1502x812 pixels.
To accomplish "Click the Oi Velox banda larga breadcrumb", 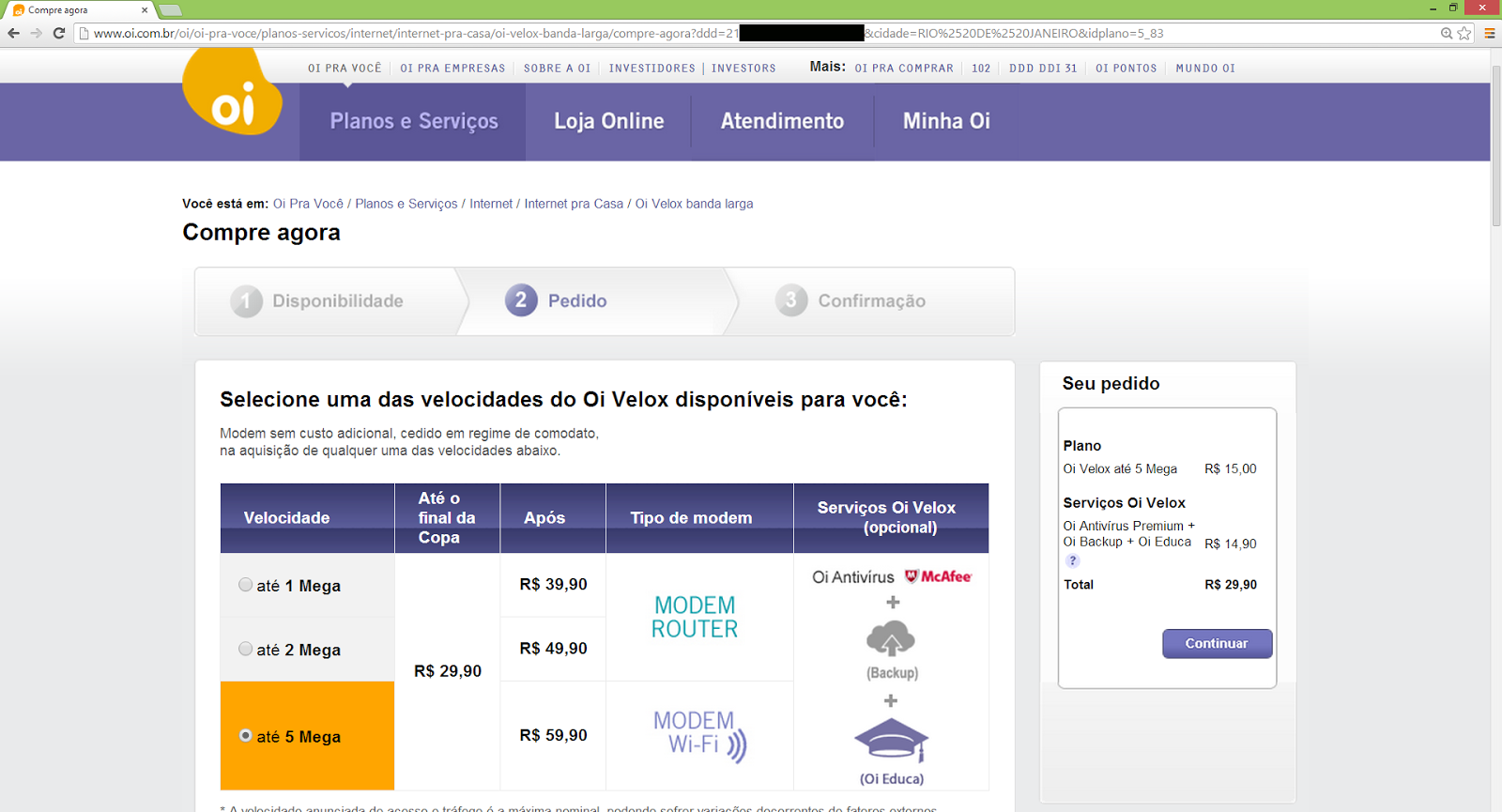I will point(694,204).
